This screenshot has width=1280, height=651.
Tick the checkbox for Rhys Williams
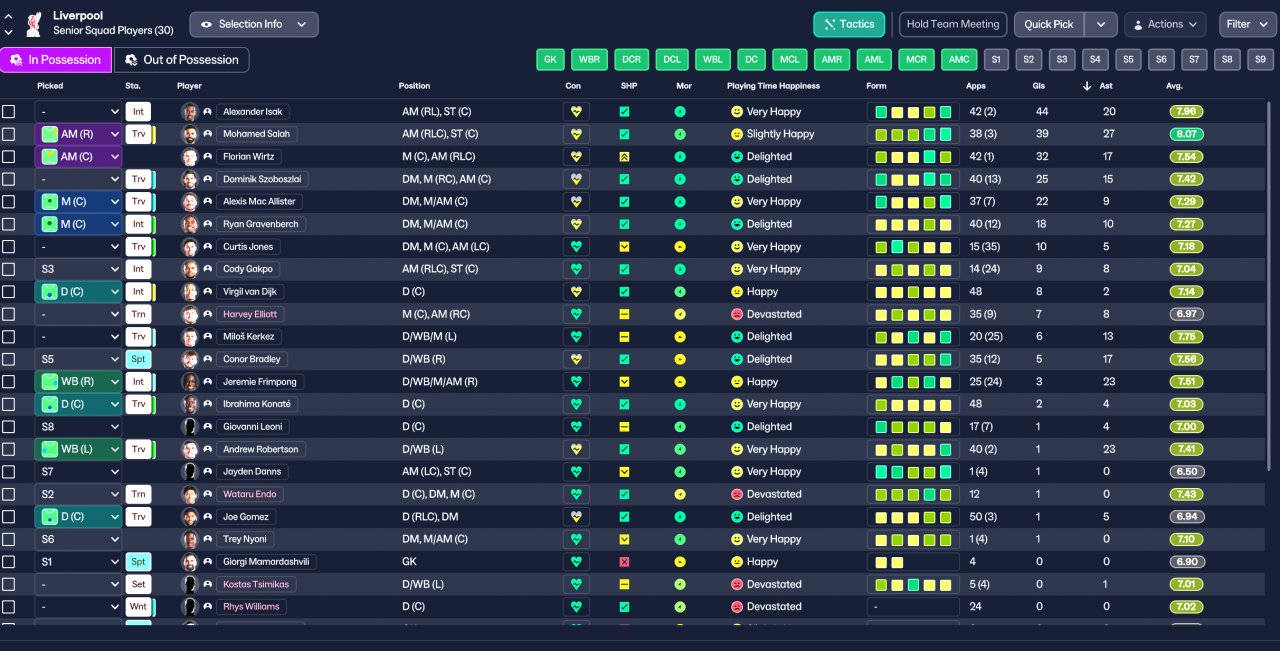click(x=9, y=607)
